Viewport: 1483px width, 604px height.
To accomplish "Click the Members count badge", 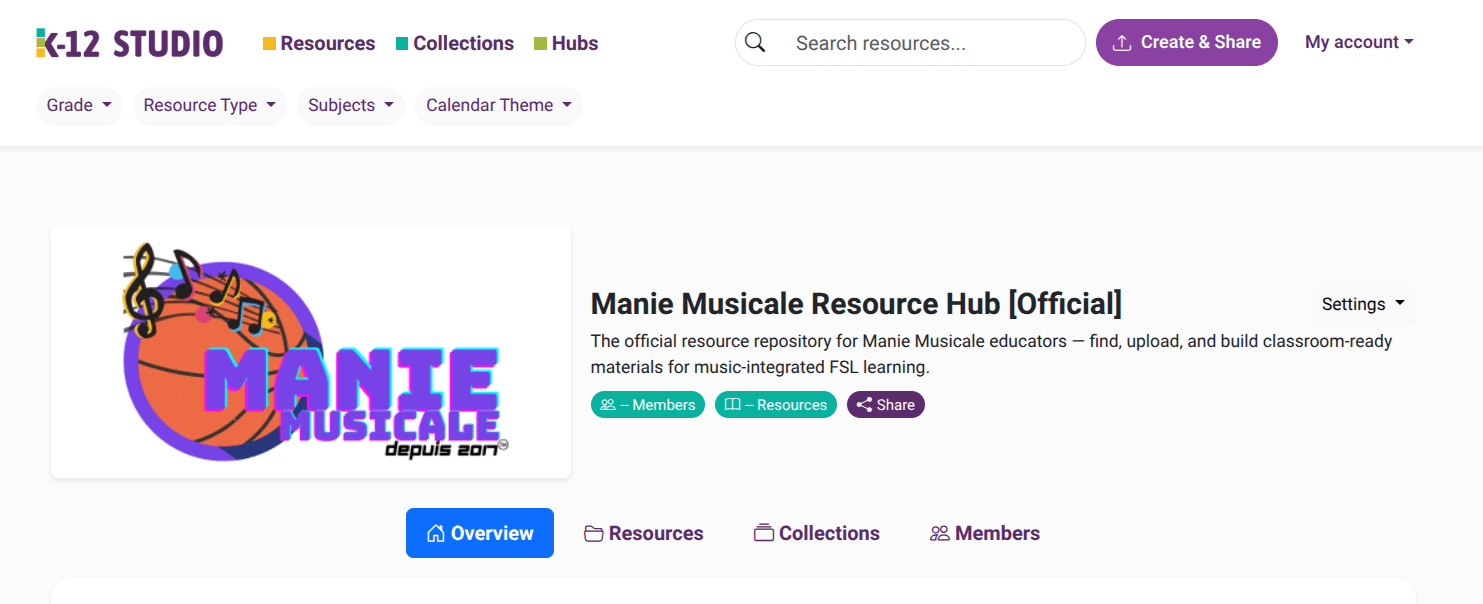I will click(648, 405).
